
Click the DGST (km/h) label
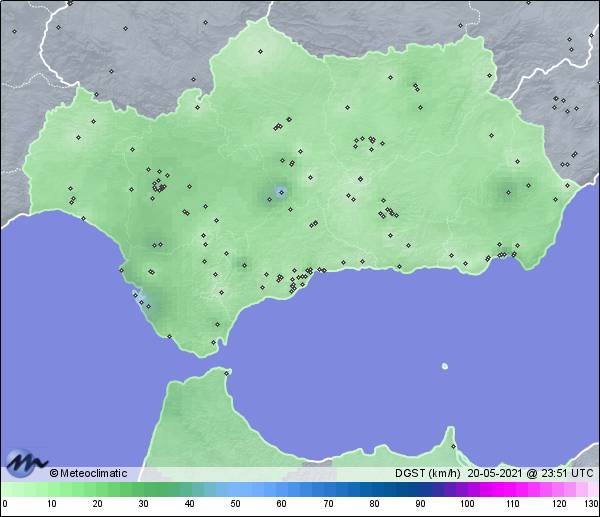pyautogui.click(x=428, y=473)
